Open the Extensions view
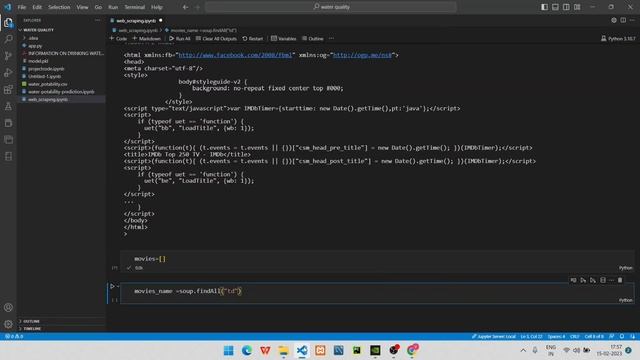640x360 pixels. click(x=8, y=89)
